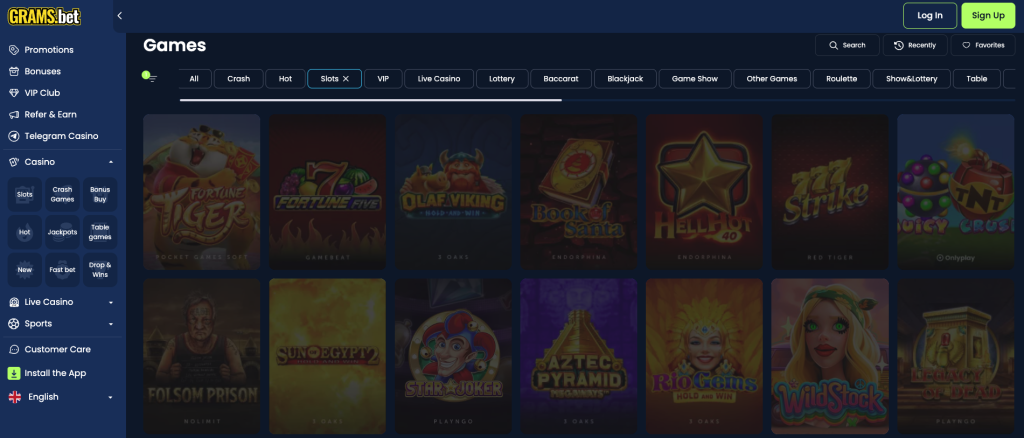Open the New games tile
The image size is (1024, 438).
[25, 270]
